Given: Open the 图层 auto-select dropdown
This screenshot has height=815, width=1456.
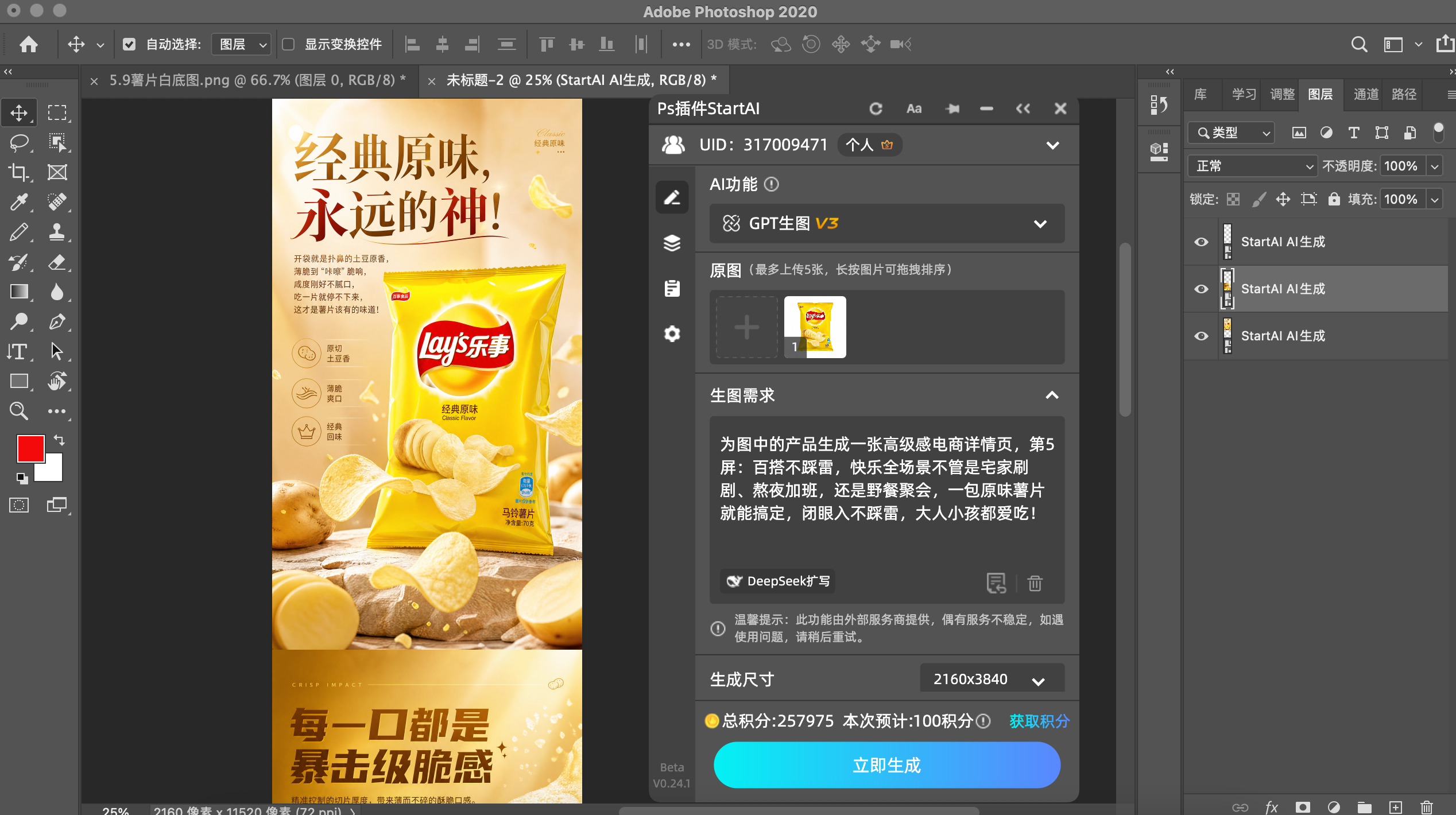Looking at the screenshot, I should pos(242,44).
